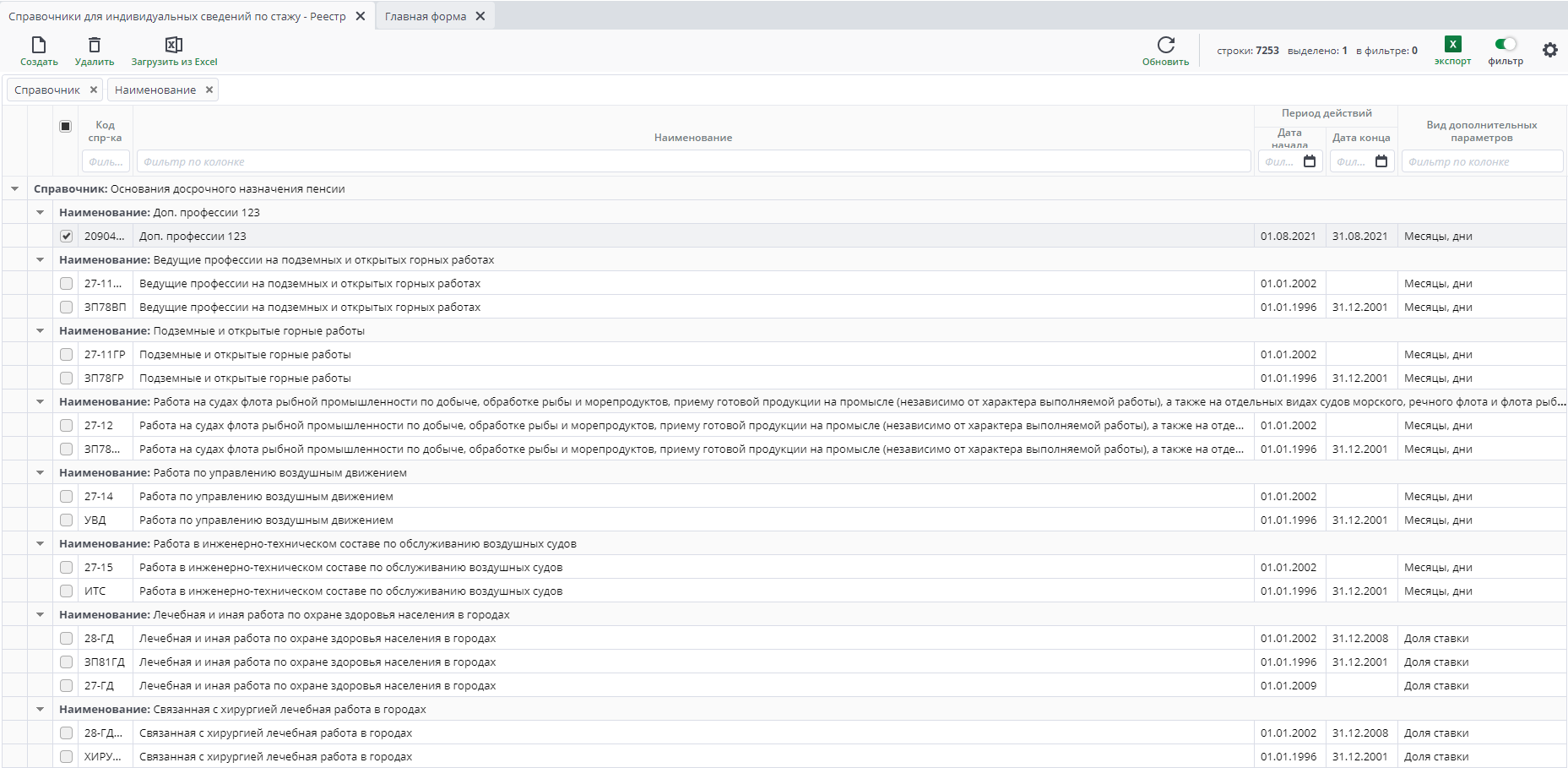The image size is (1568, 768).
Task: Click the Наименование column filter field
Action: tap(692, 161)
